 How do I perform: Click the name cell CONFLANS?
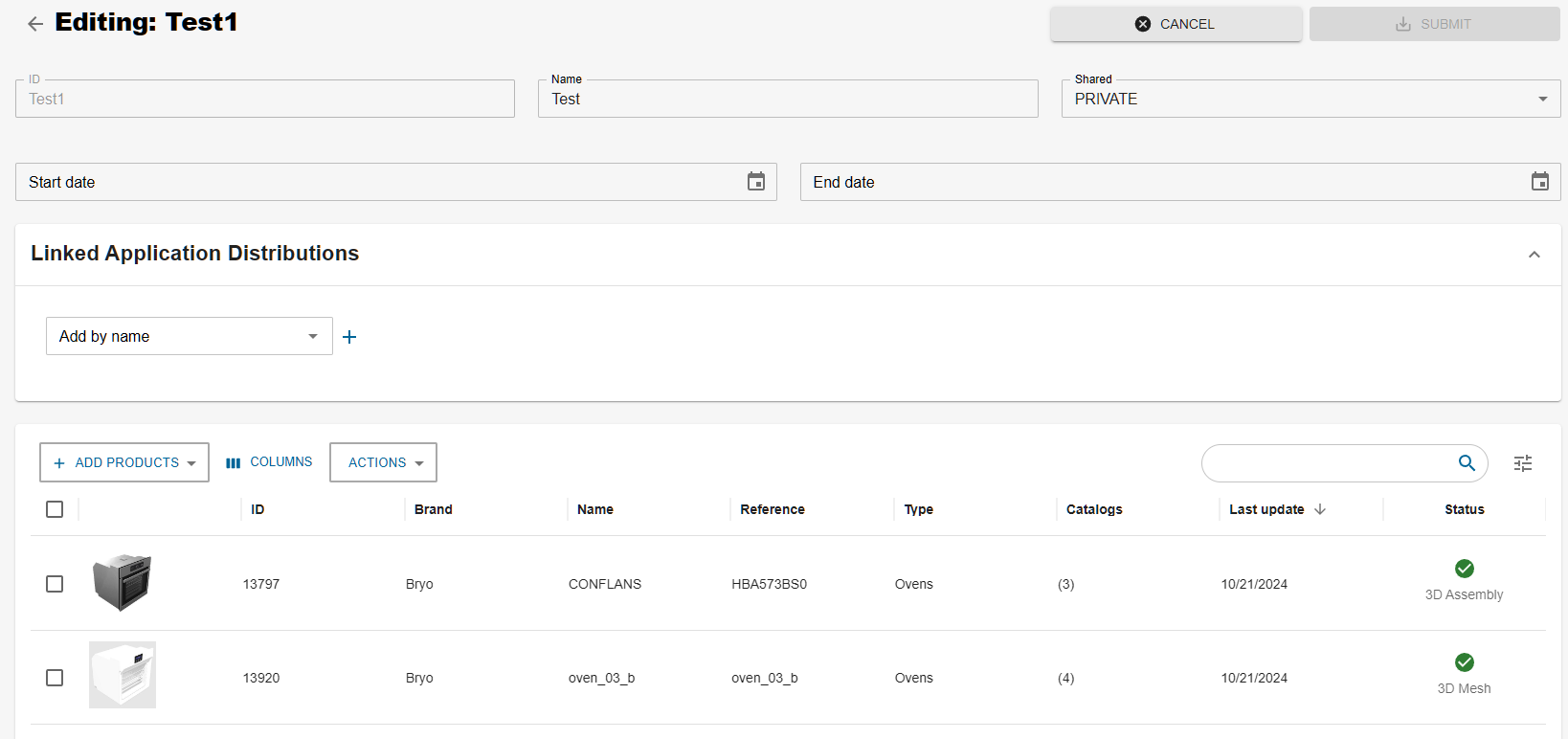coord(605,584)
